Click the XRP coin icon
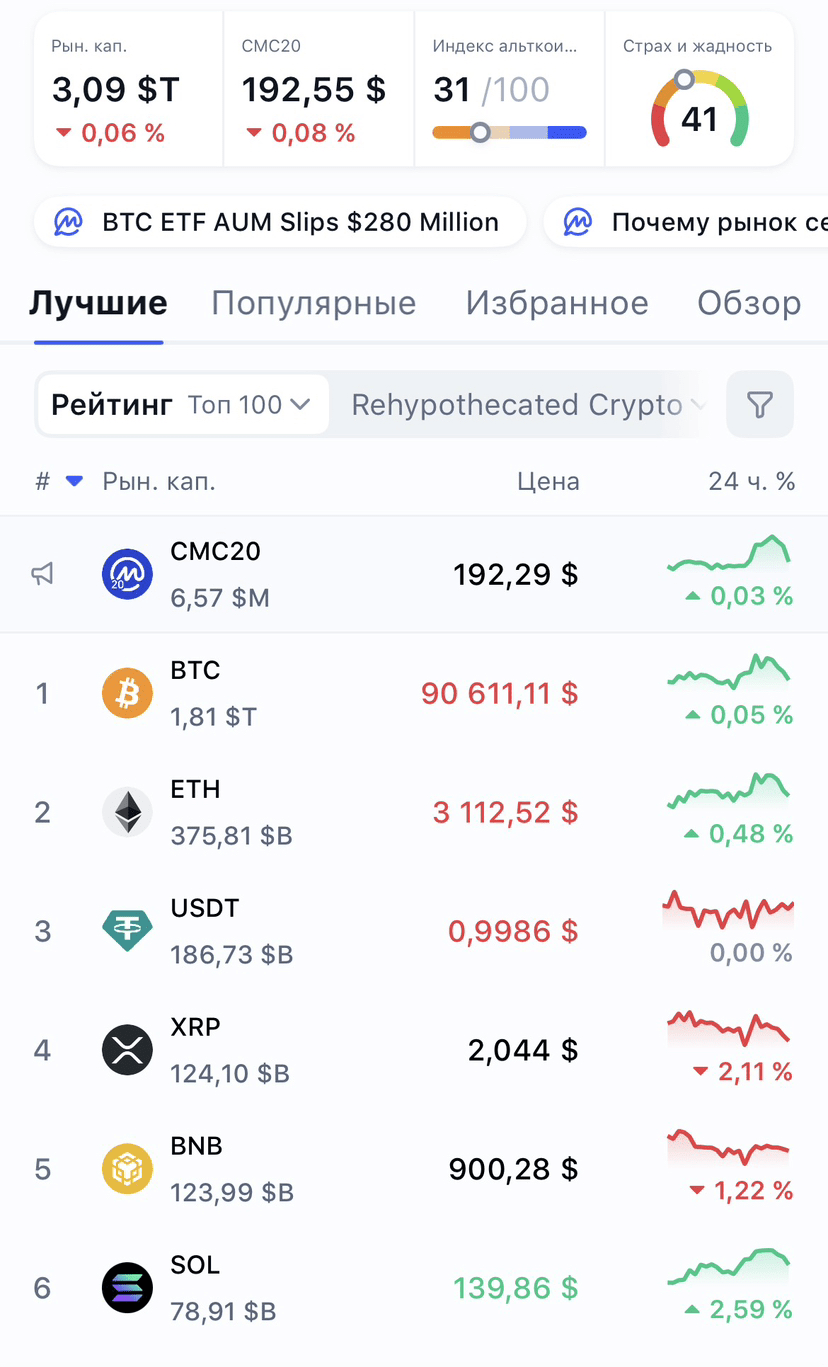The width and height of the screenshot is (828, 1367). coord(127,1050)
